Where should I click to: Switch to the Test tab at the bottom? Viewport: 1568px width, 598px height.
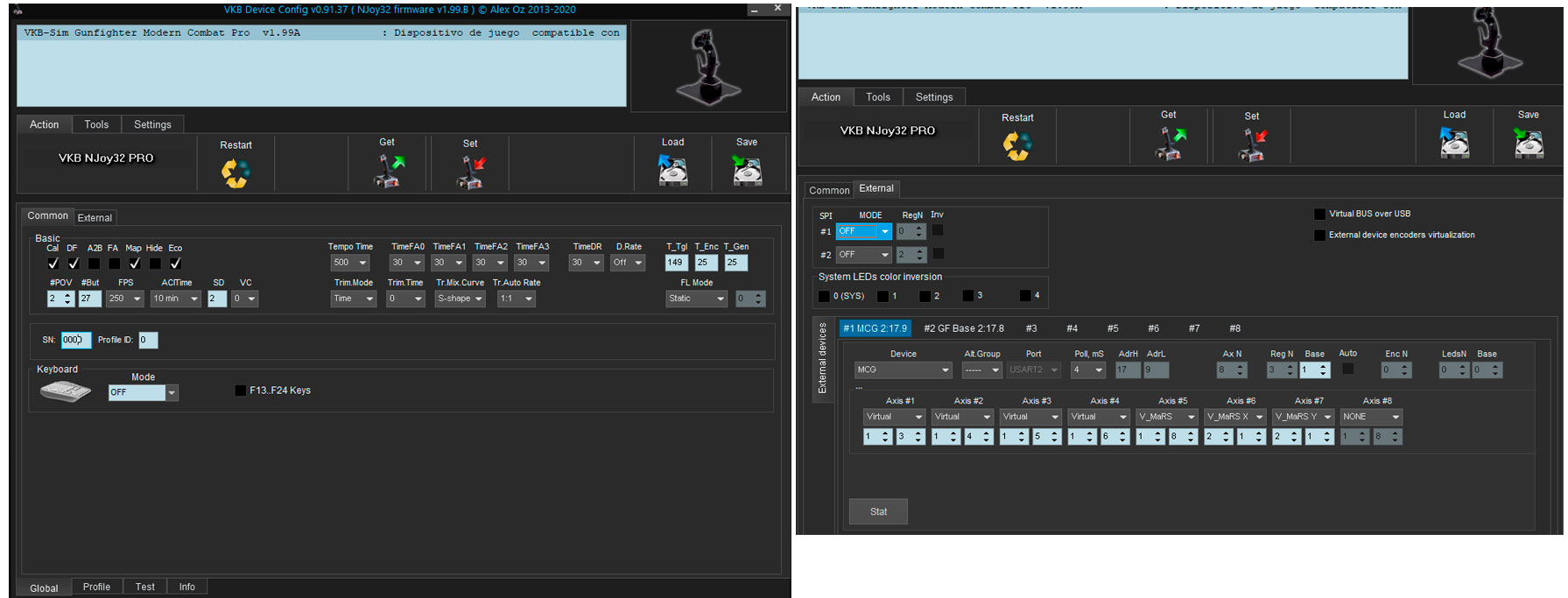coord(145,587)
